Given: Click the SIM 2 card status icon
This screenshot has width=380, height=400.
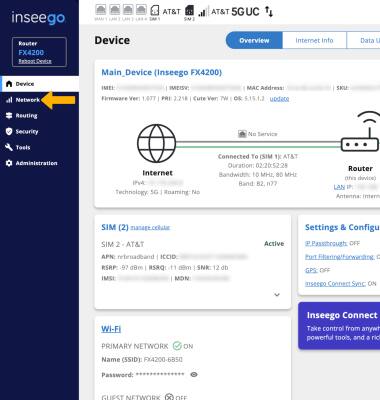Looking at the screenshot, I should point(189,11).
